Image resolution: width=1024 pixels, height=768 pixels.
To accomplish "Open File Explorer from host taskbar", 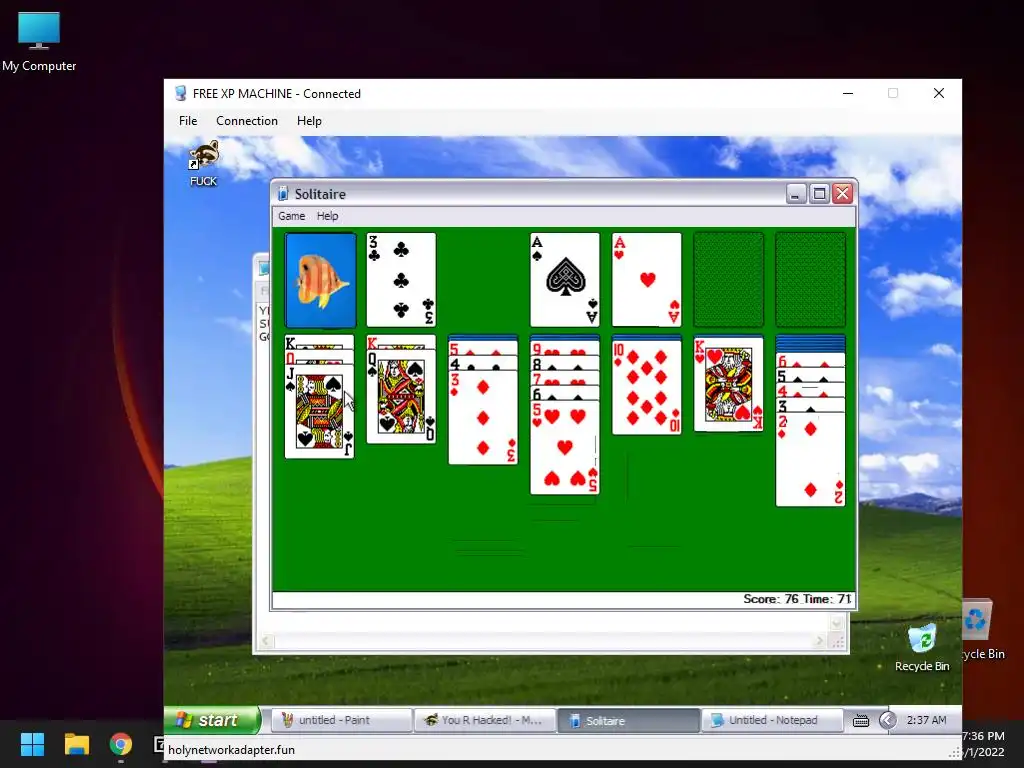I will pyautogui.click(x=76, y=744).
